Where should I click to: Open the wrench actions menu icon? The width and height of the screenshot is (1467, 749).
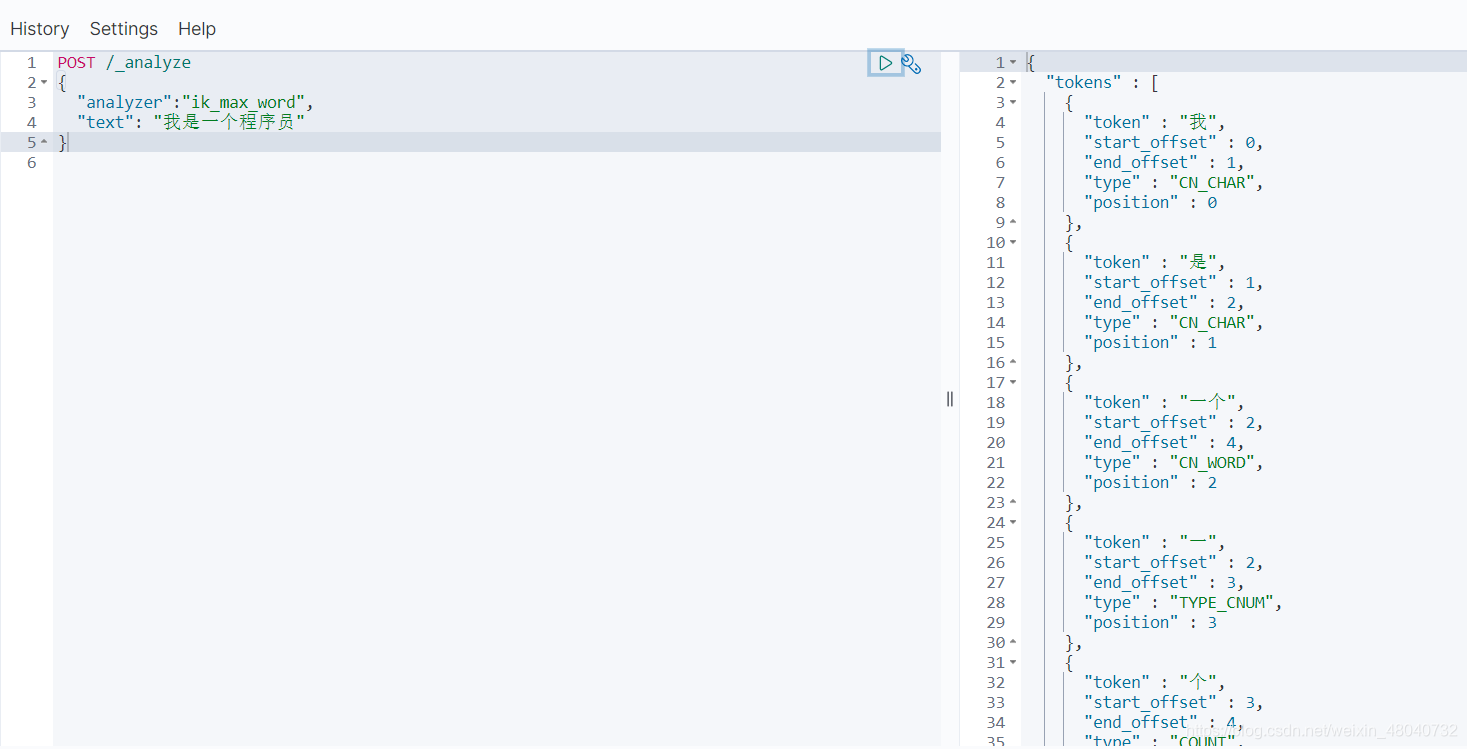coord(911,64)
